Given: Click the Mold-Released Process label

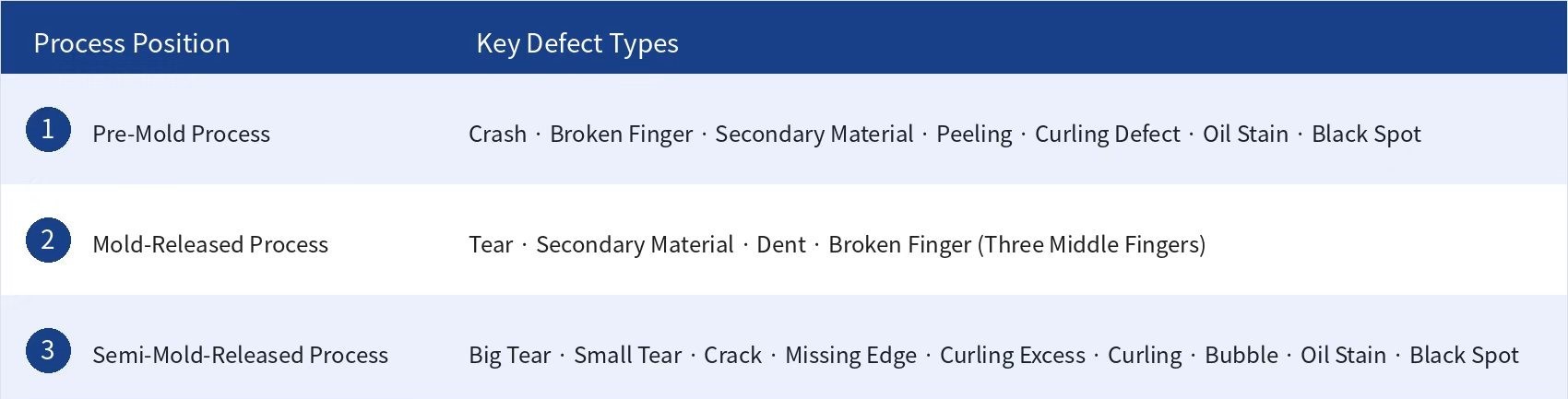Looking at the screenshot, I should (210, 244).
